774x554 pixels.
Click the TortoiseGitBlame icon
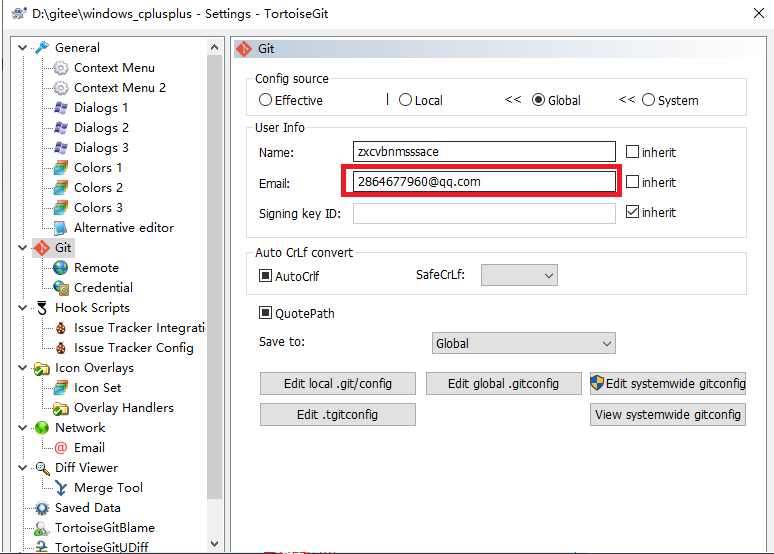(x=42, y=528)
